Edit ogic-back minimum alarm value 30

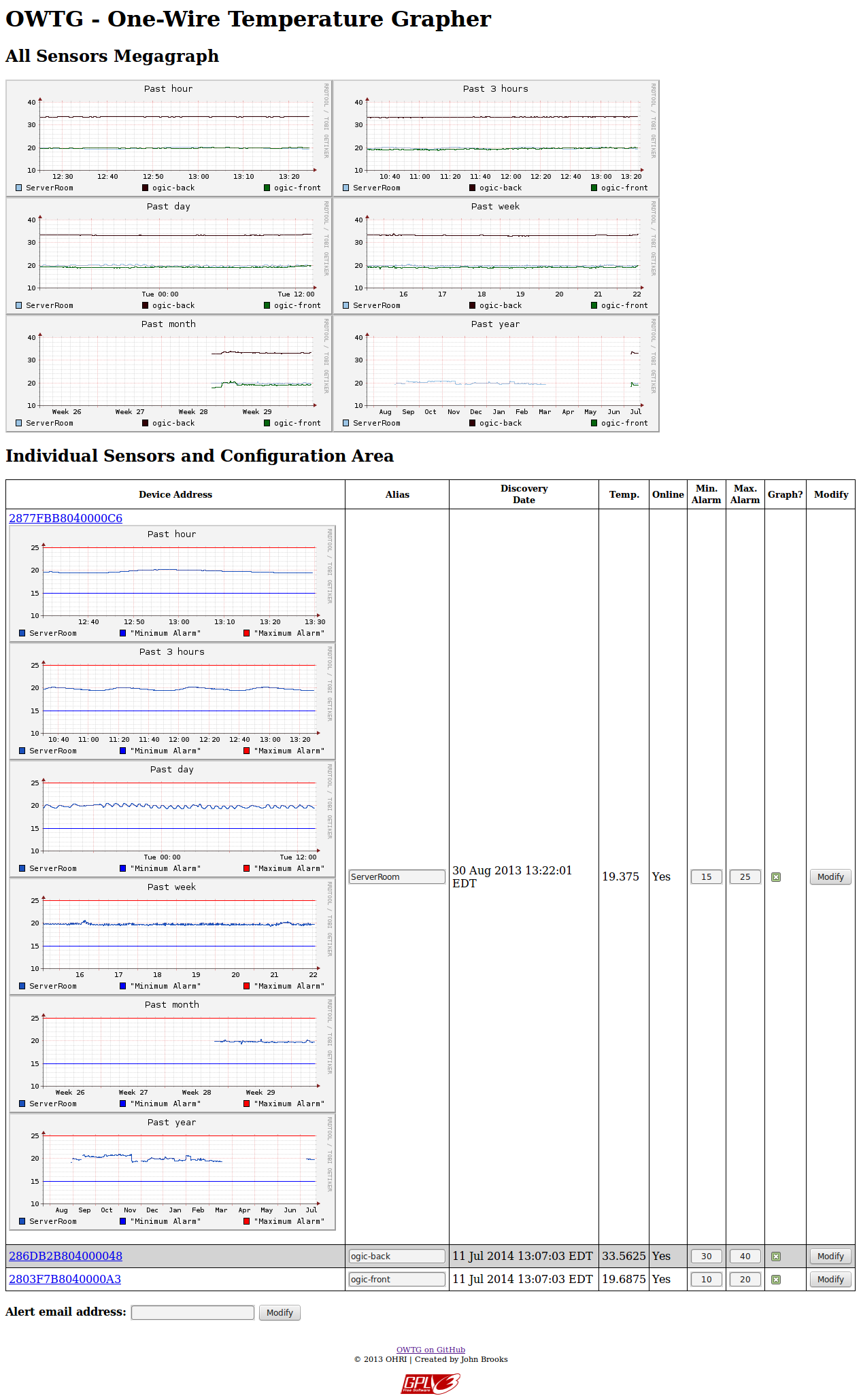(x=707, y=1257)
